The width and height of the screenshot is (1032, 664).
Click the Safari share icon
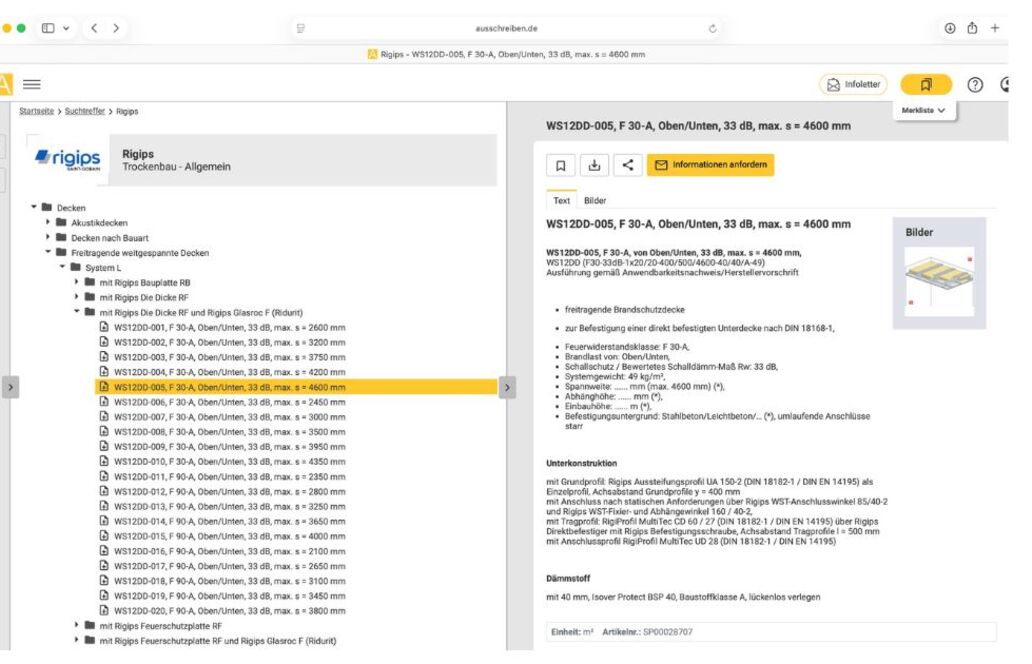pos(972,28)
